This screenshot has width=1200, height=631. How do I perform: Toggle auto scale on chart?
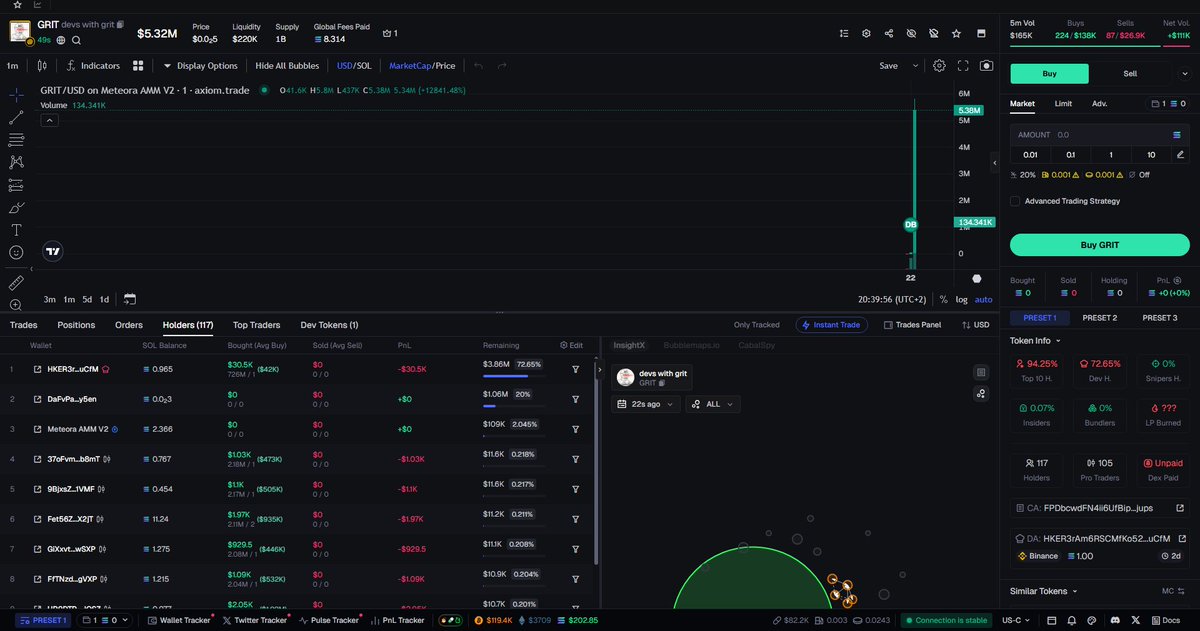984,299
